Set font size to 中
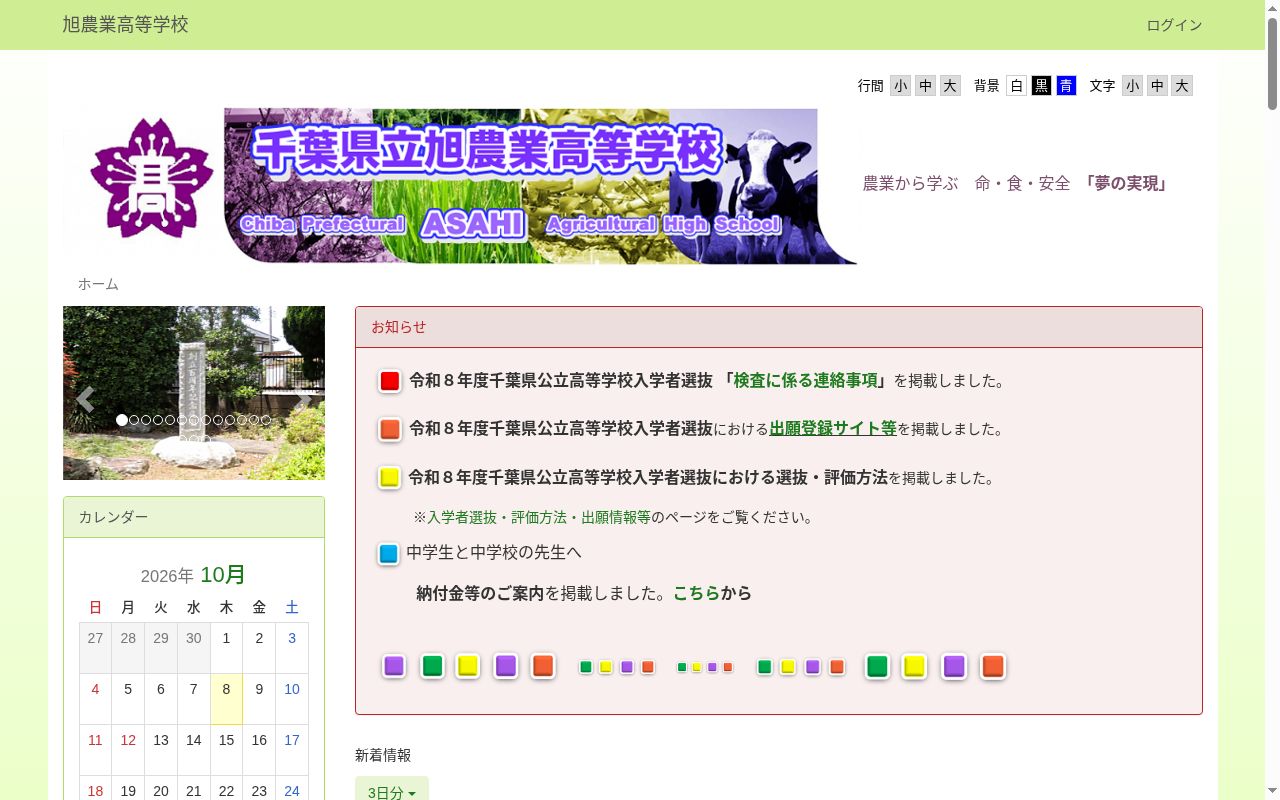 coord(1158,86)
